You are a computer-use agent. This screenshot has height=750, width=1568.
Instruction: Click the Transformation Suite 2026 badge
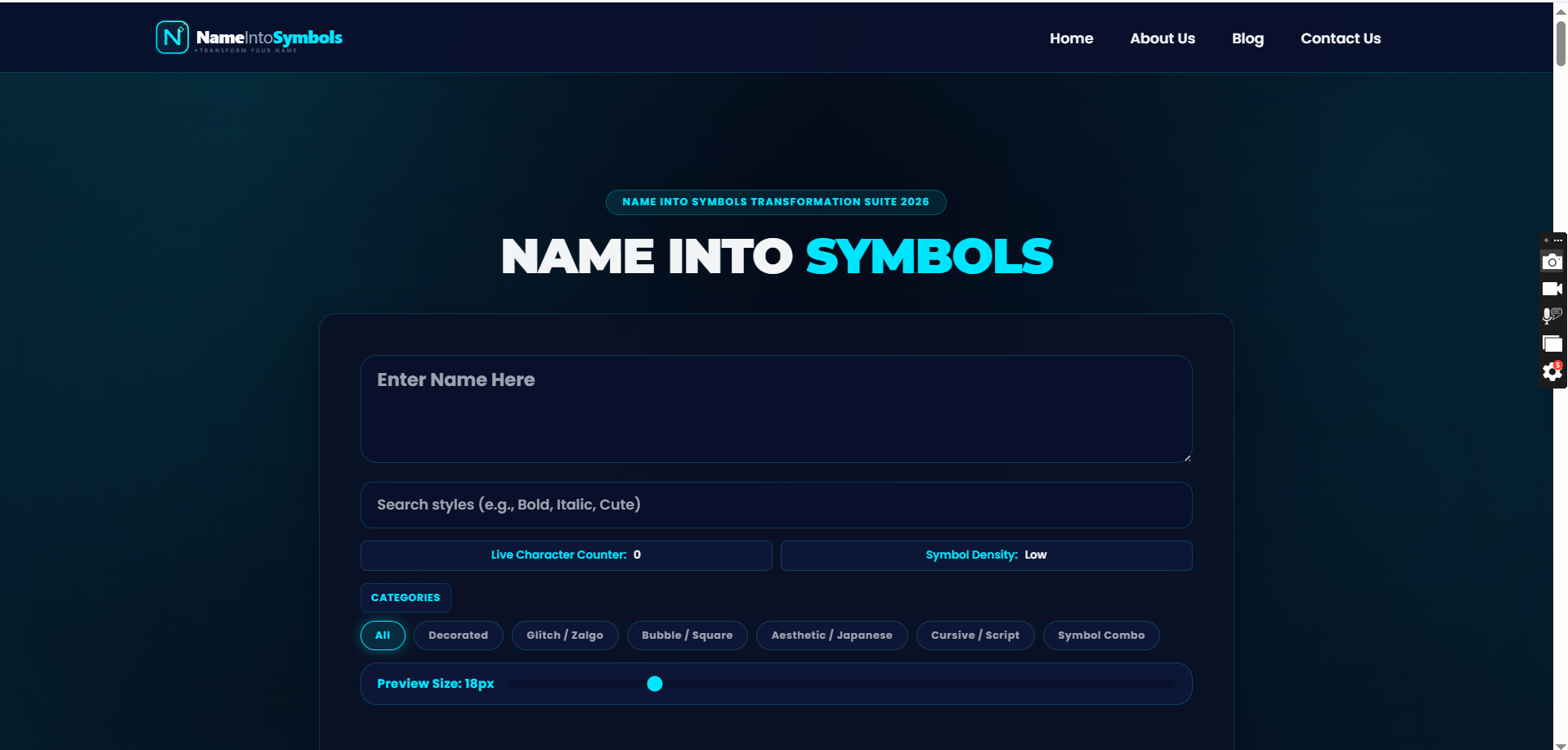[776, 202]
